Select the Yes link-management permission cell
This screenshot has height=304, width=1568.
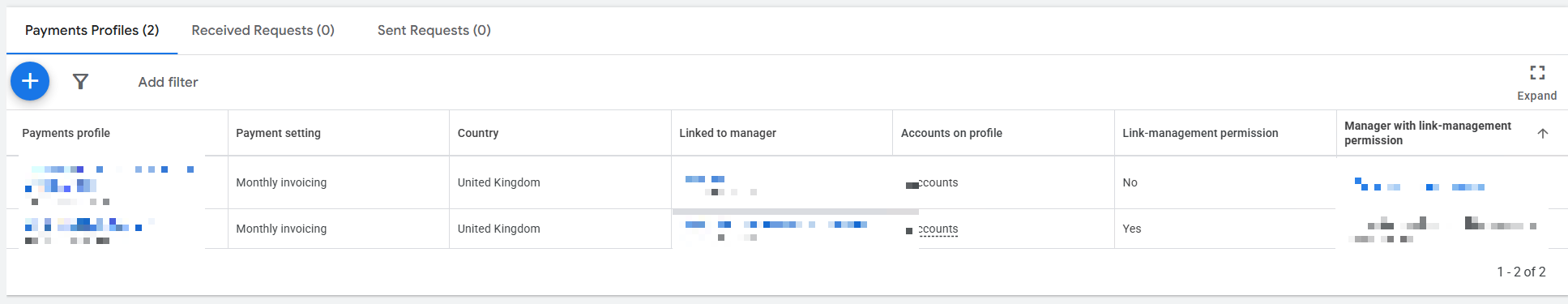tap(1225, 229)
